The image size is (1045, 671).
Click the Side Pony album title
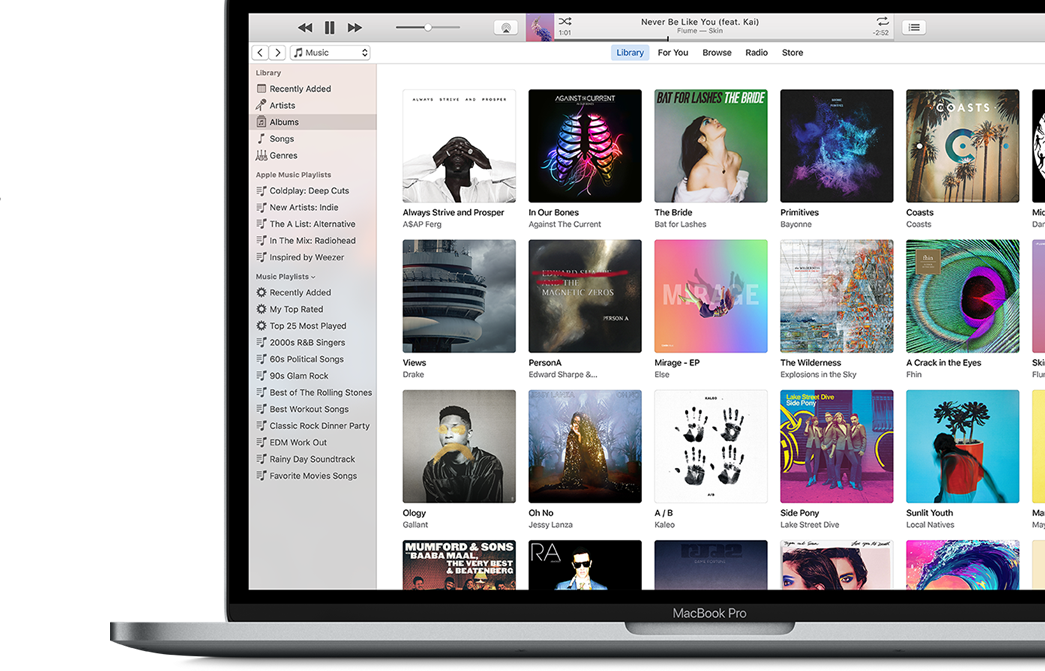800,513
